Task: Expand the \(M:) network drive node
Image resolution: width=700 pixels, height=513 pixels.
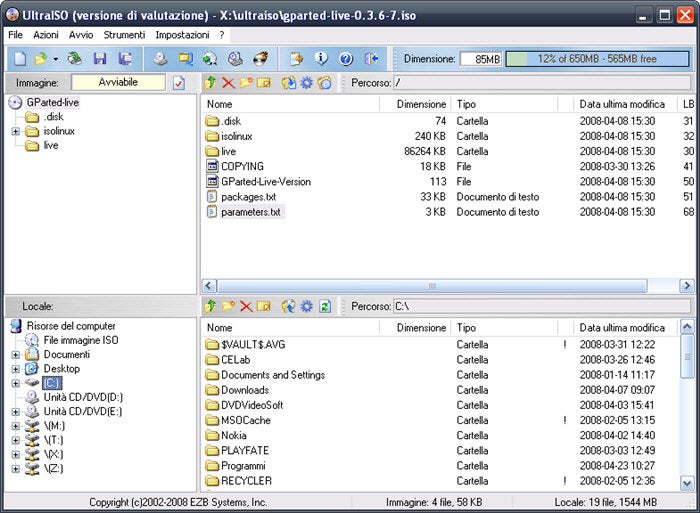Action: coord(16,426)
